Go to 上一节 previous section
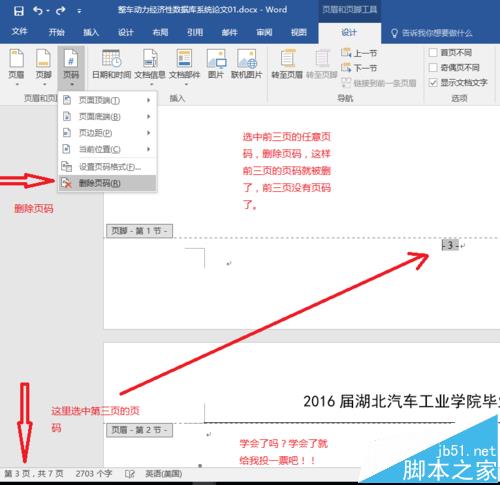 pyautogui.click(x=359, y=53)
